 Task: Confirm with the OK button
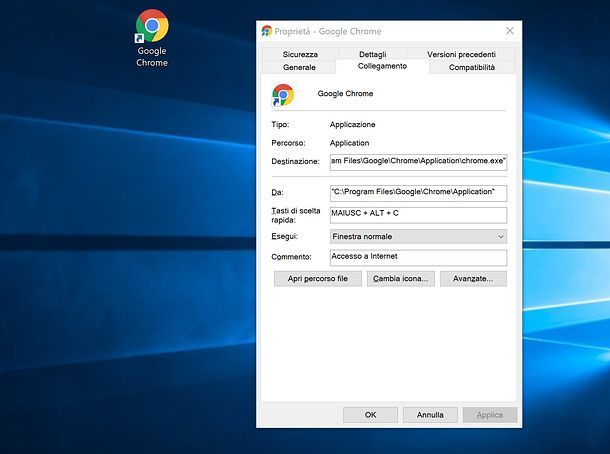(370, 415)
